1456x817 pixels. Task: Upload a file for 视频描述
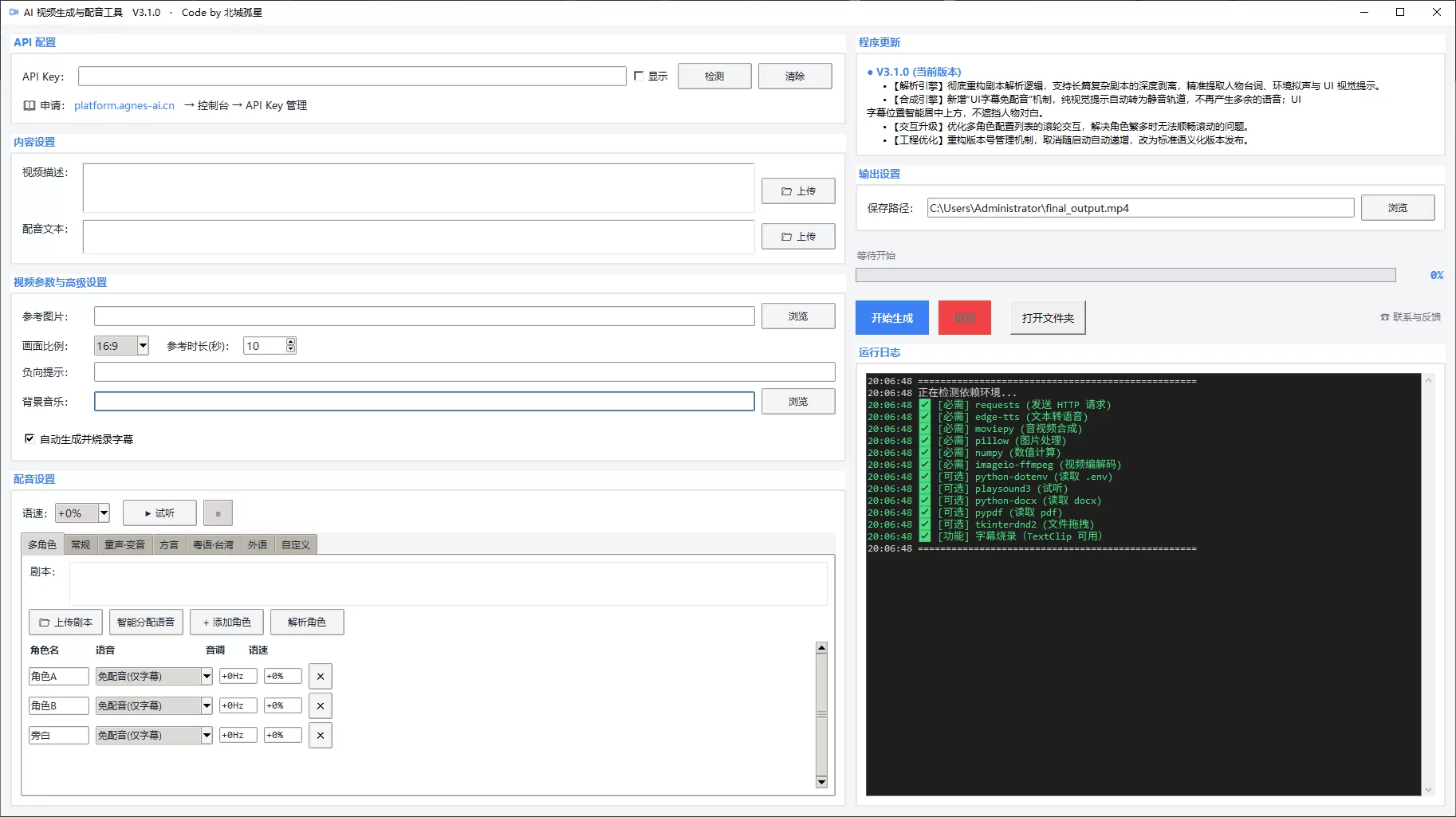click(x=798, y=191)
